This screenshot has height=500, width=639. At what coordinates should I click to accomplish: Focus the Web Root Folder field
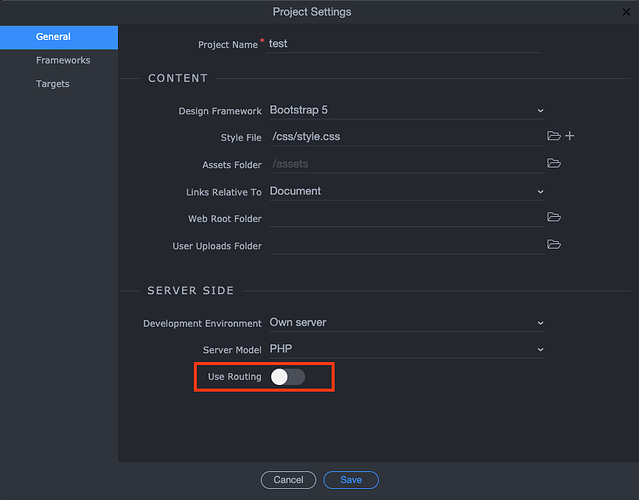[407, 218]
